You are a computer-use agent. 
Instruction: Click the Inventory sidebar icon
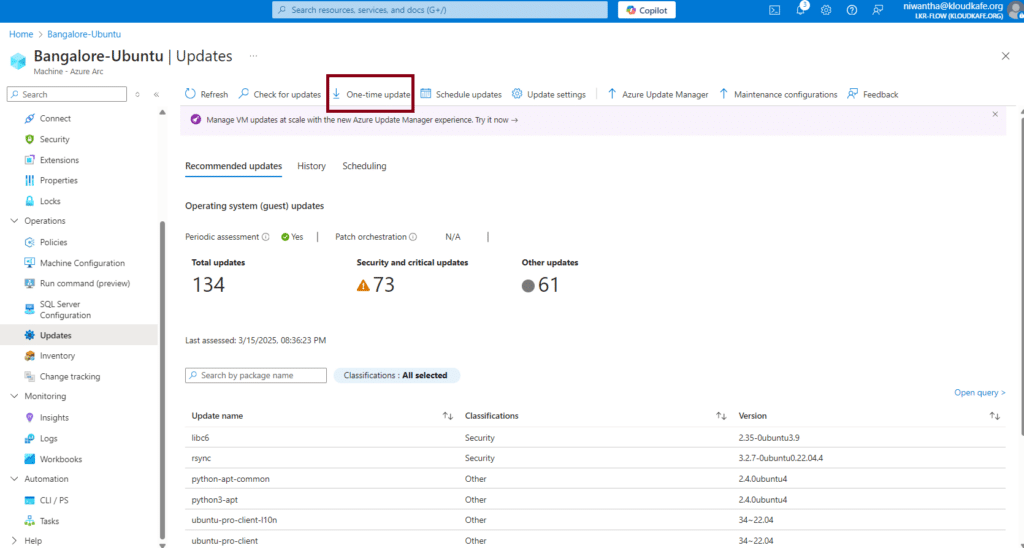30,356
